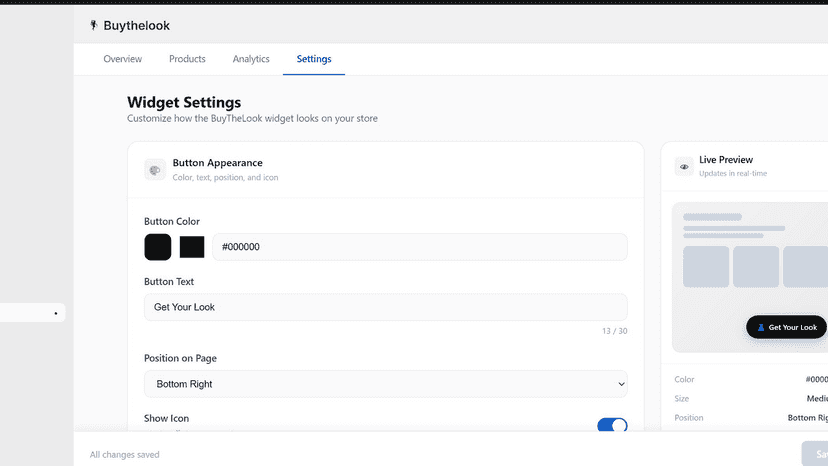Screen dimensions: 828x466
Task: Open the Position on Page dropdown
Action: point(385,384)
